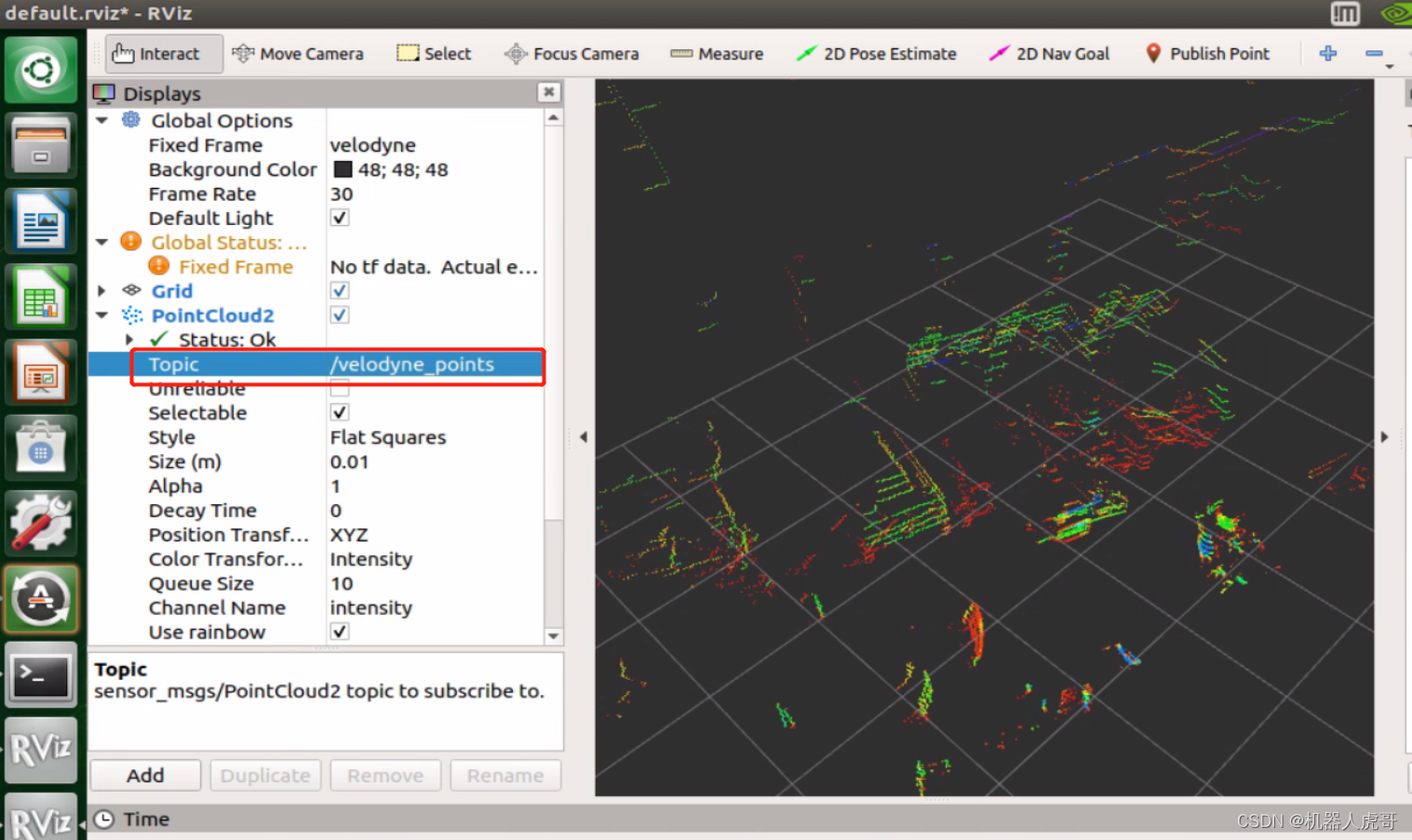Click the Status Ok checkmark icon
This screenshot has width=1412, height=840.
159,339
